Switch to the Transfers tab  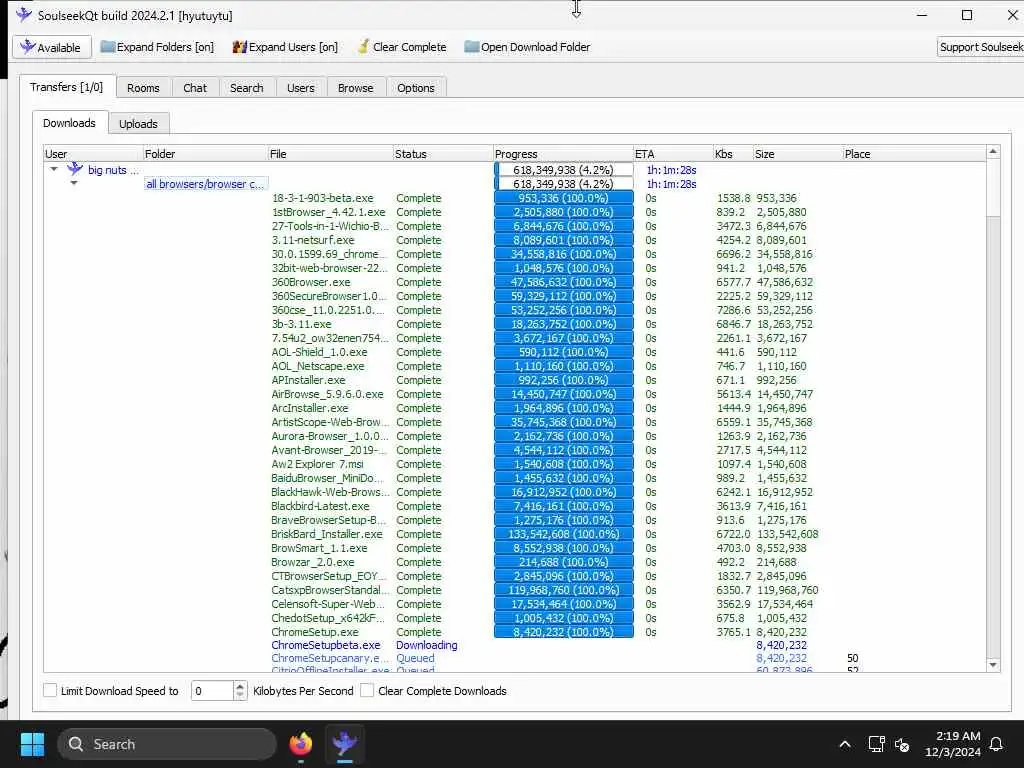pyautogui.click(x=66, y=87)
